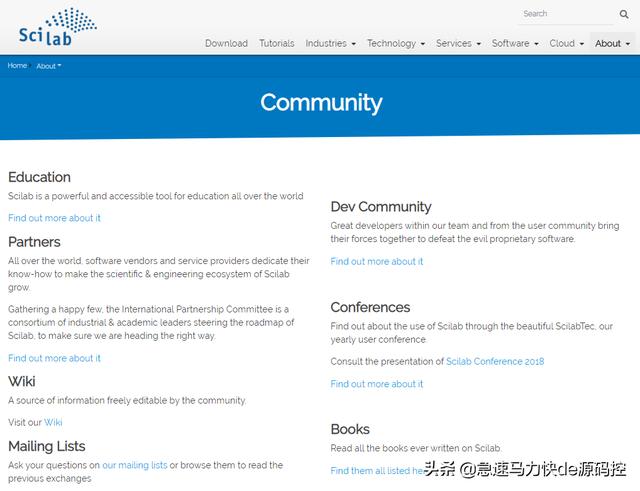Follow Education's Find out more link
640x491 pixels.
coord(54,218)
